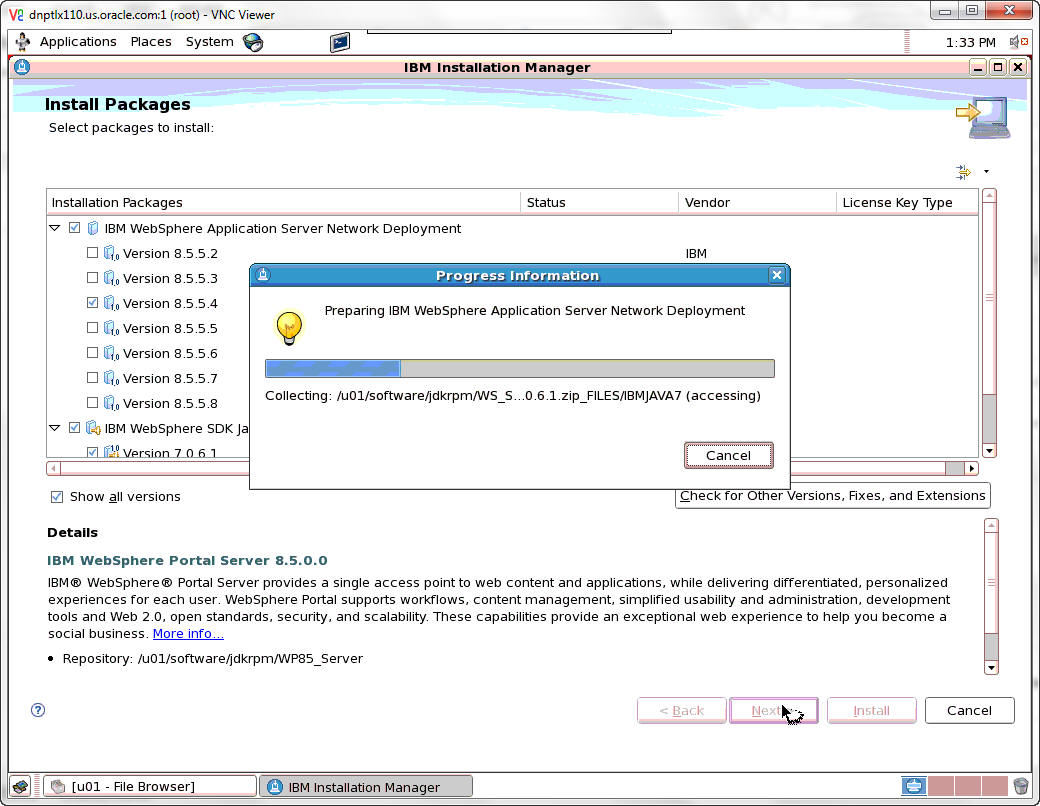The height and width of the screenshot is (806, 1040).
Task: Click the icon beside Version 8.5.5.5
Action: coord(111,328)
